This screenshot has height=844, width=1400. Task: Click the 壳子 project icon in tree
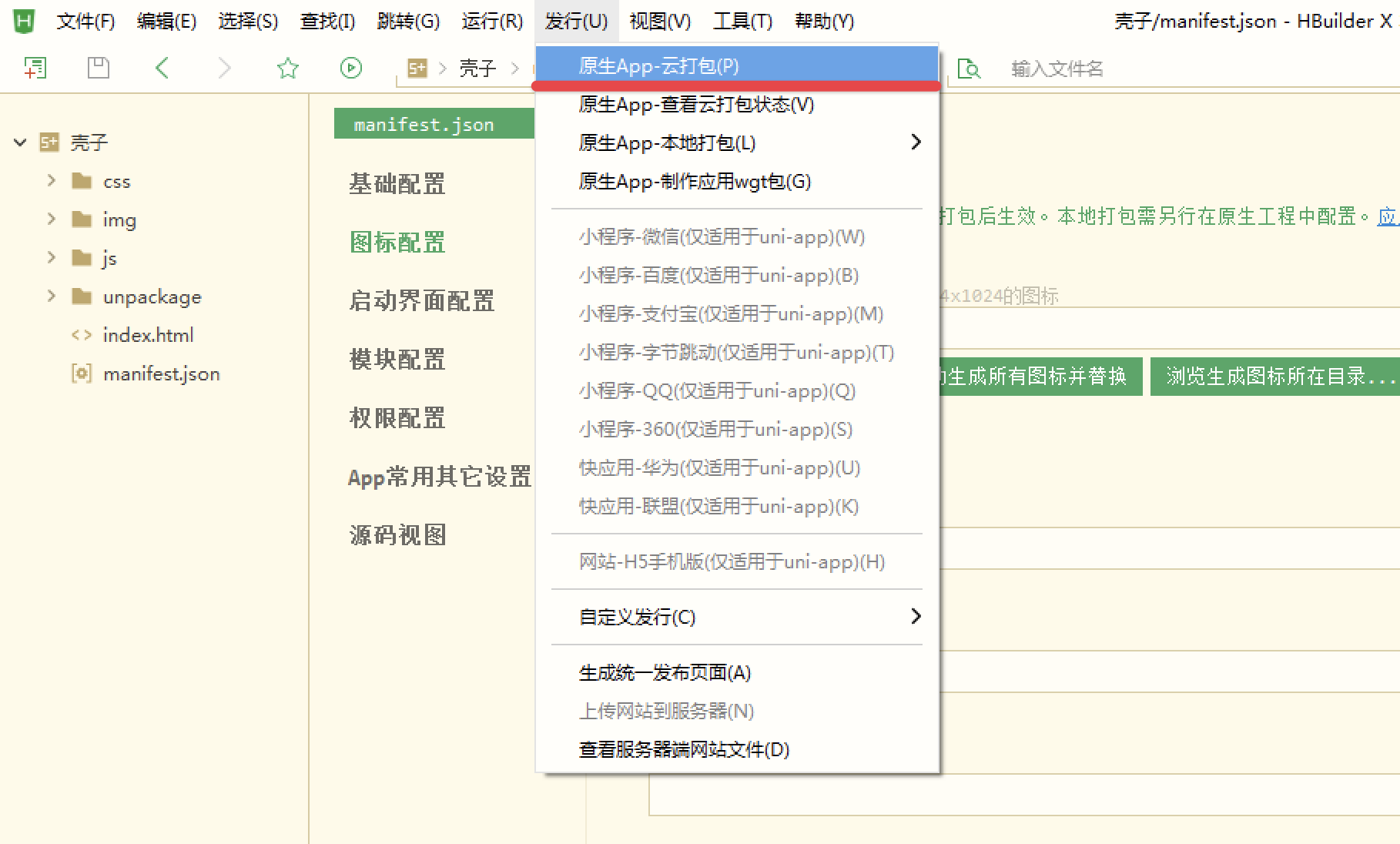coord(49,142)
